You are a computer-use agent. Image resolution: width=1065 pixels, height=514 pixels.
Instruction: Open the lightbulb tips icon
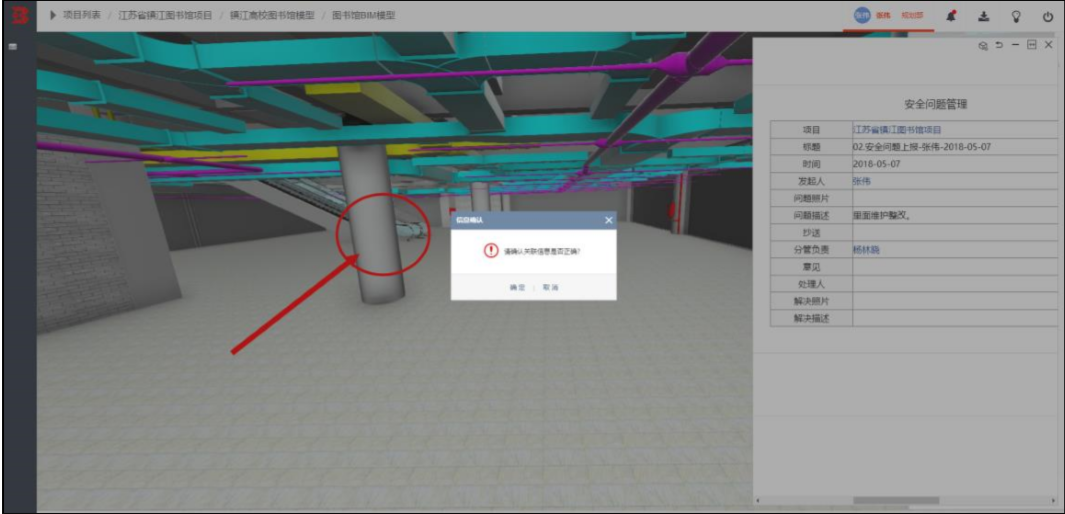coord(1016,16)
